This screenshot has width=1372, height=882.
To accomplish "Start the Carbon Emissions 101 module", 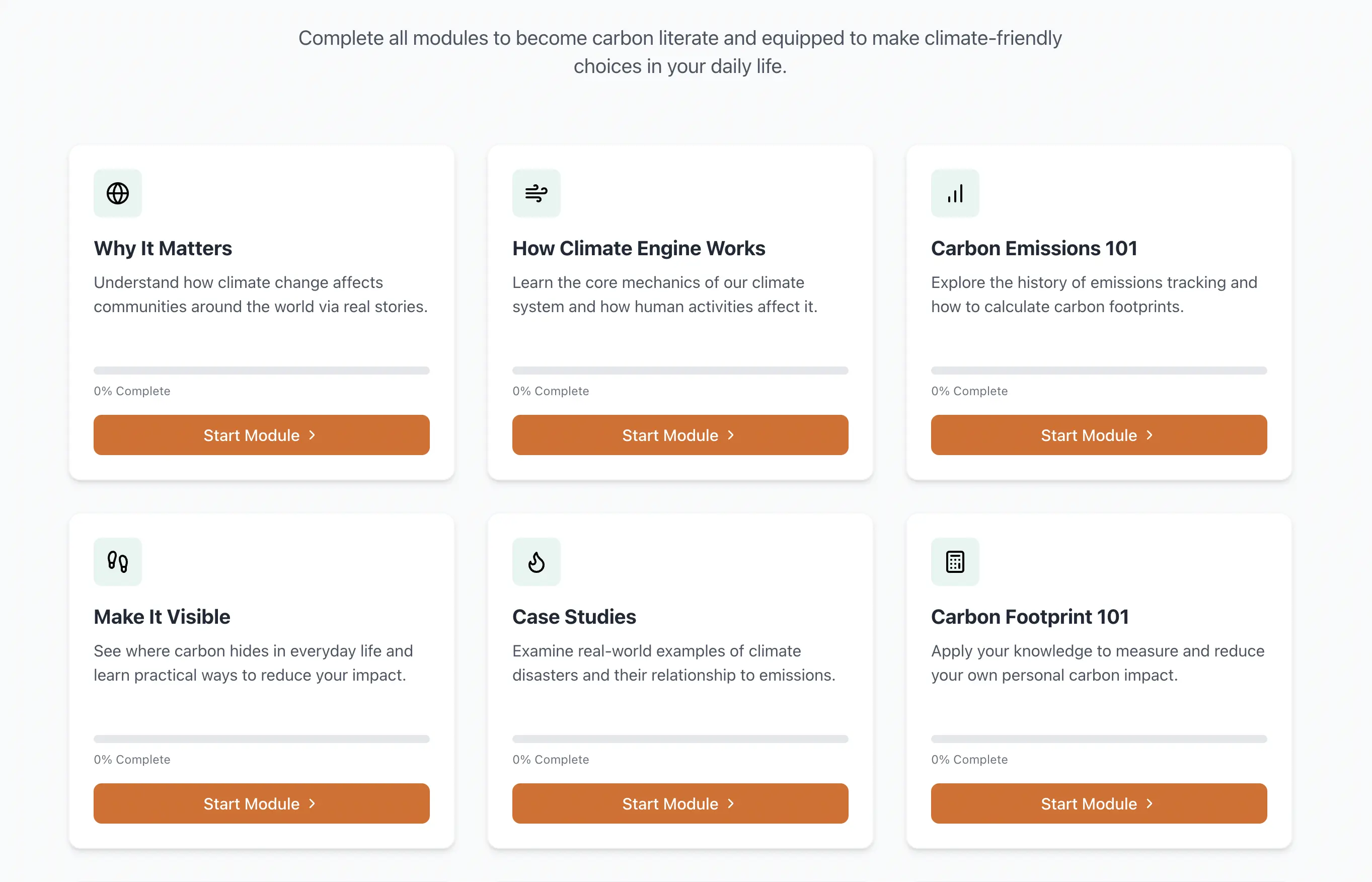I will click(x=1098, y=435).
